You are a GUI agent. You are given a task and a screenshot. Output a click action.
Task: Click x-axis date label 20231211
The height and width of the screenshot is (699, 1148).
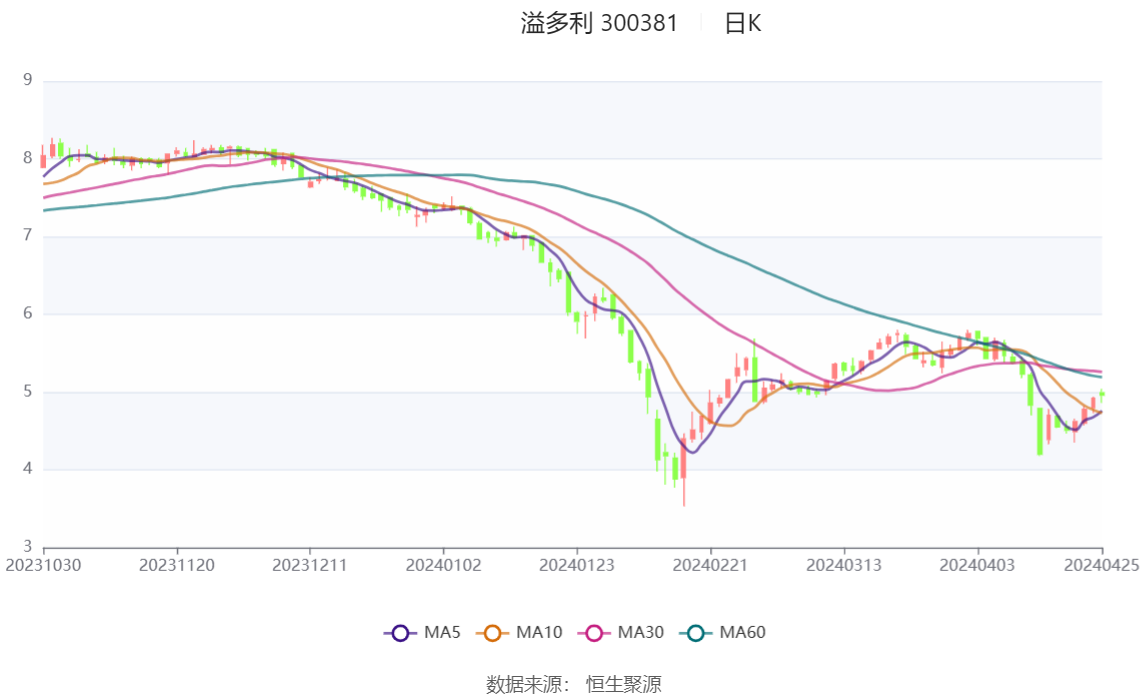(x=310, y=565)
